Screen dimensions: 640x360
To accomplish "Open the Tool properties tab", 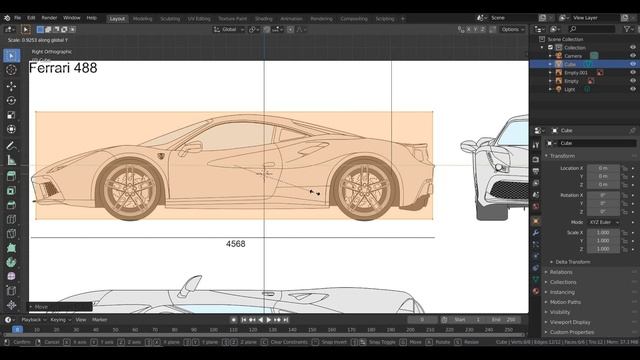I will pyautogui.click(x=536, y=145).
